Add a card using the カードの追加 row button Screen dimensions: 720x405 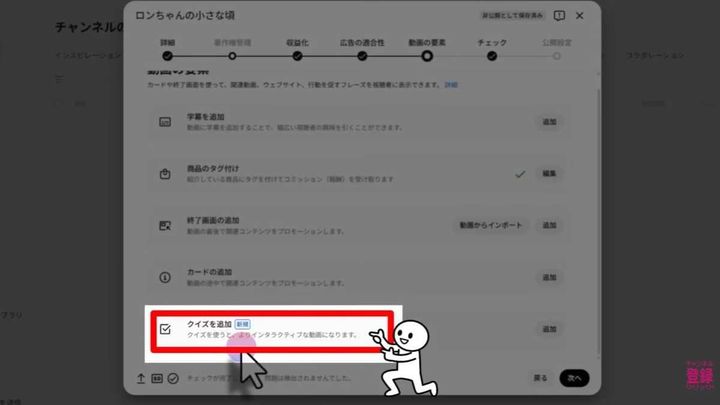click(x=549, y=277)
